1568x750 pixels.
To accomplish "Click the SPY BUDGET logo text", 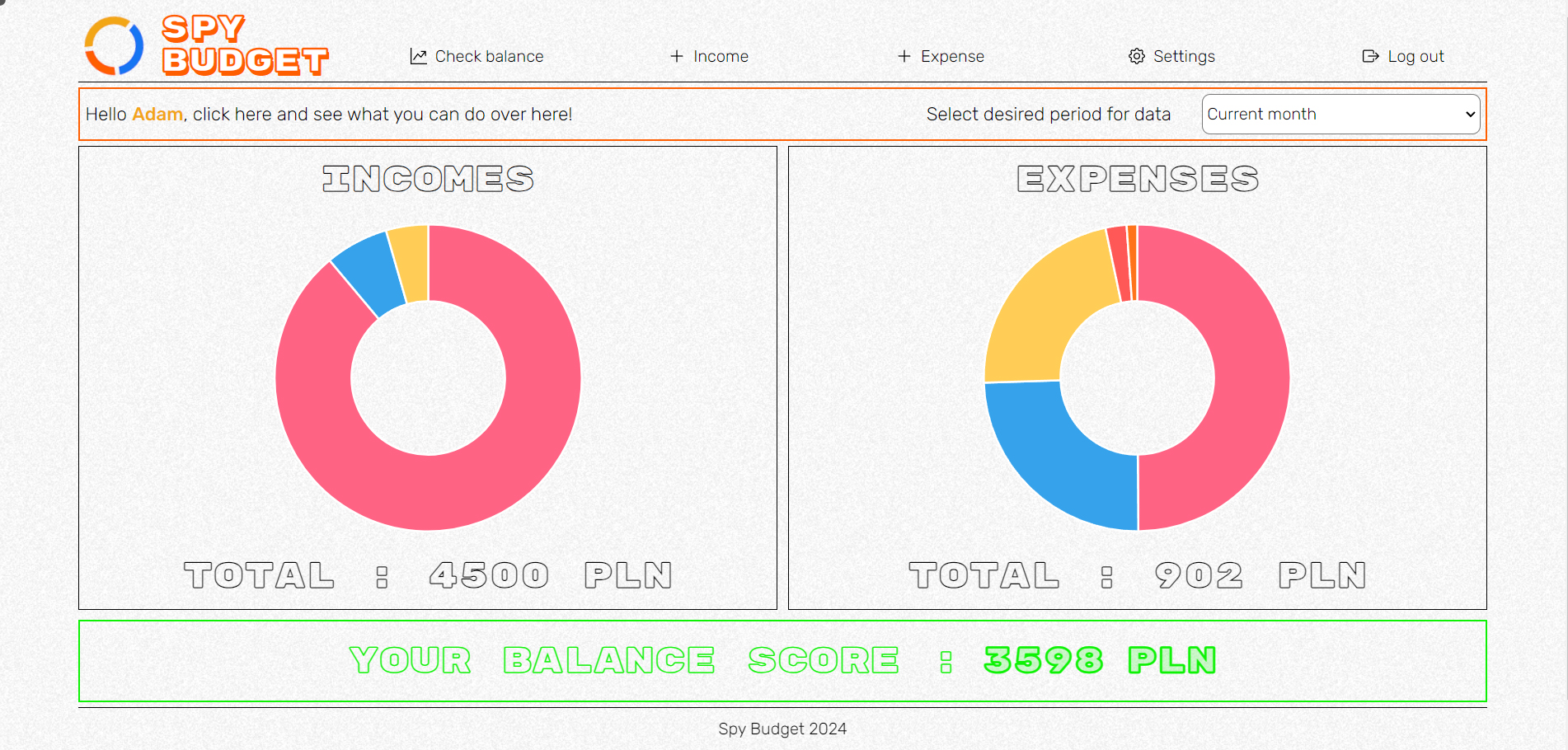I will [244, 46].
